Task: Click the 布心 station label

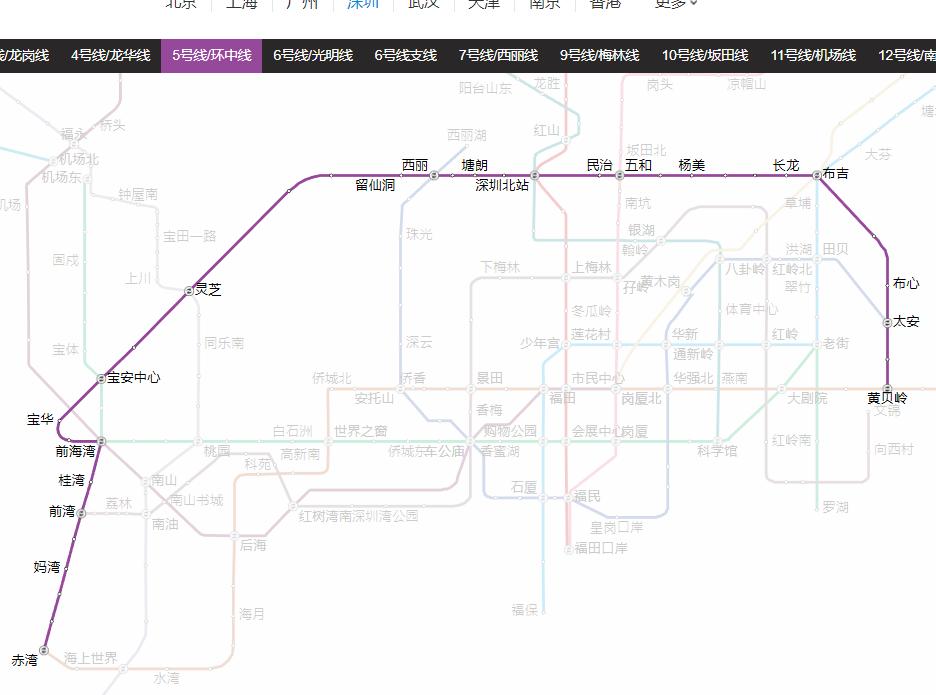Action: click(x=906, y=283)
